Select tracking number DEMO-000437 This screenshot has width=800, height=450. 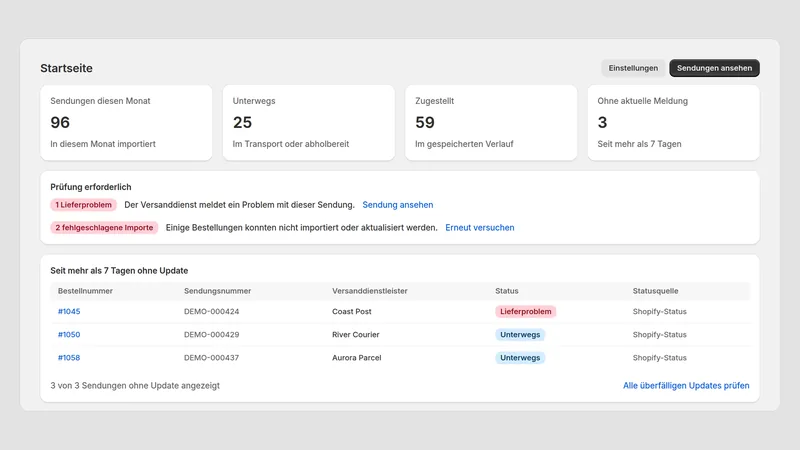pos(211,358)
